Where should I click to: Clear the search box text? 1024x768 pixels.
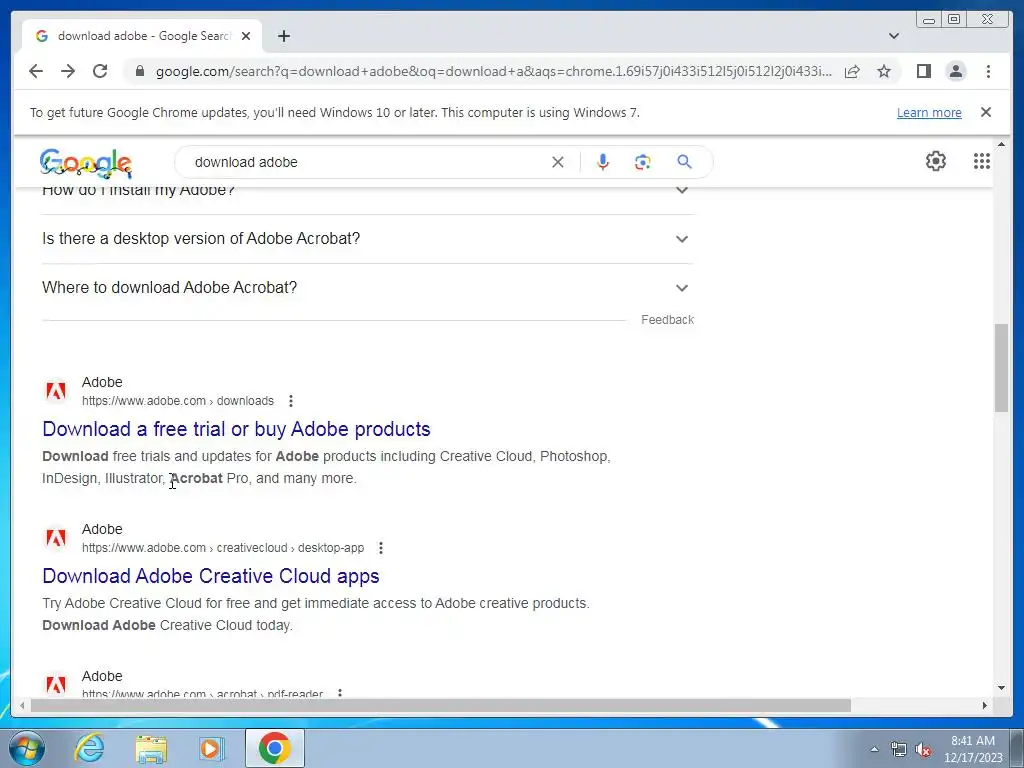pos(558,162)
